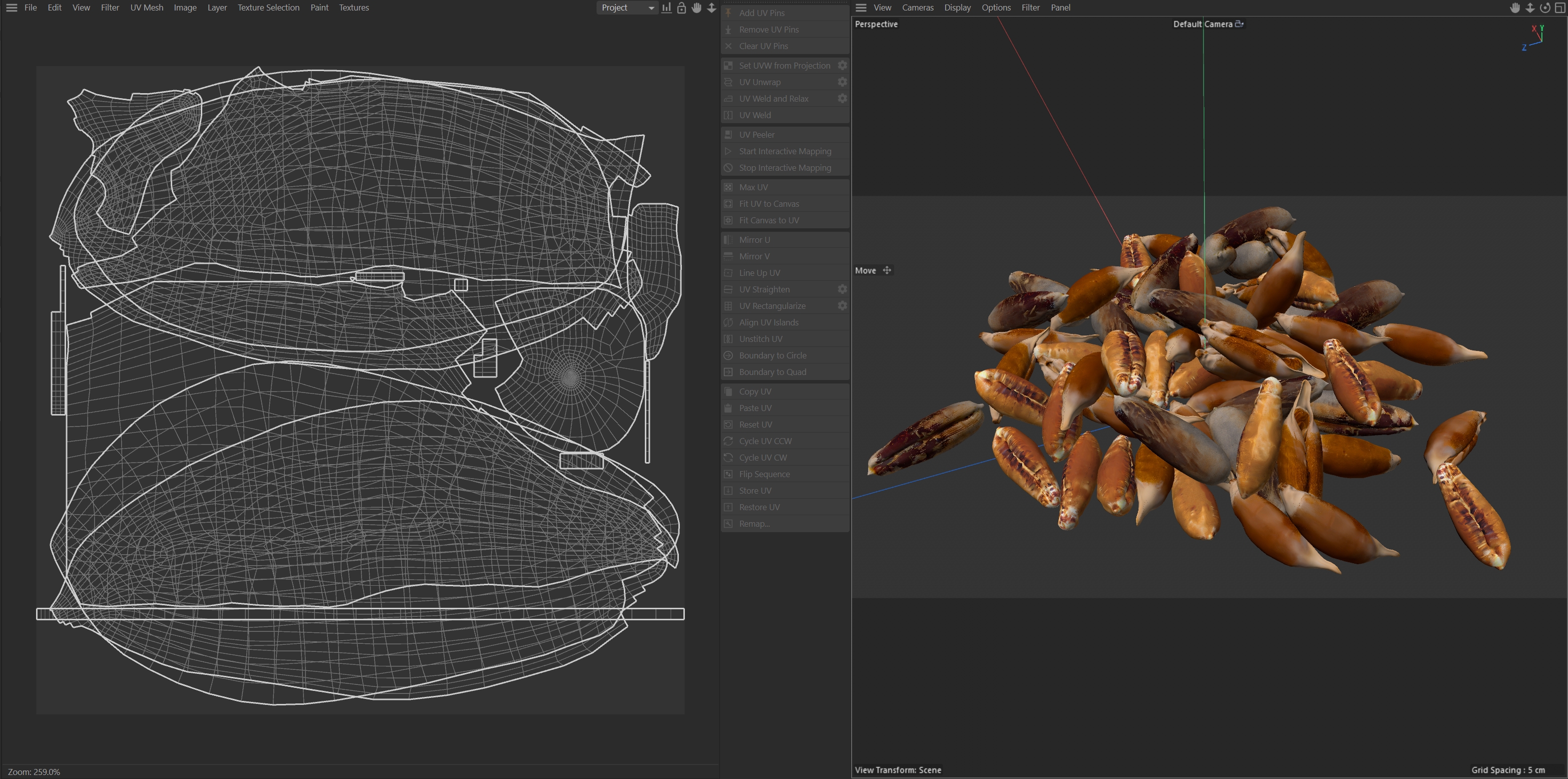Open the viewport hamburger menu
Viewport: 1568px width, 779px height.
pyautogui.click(x=861, y=8)
